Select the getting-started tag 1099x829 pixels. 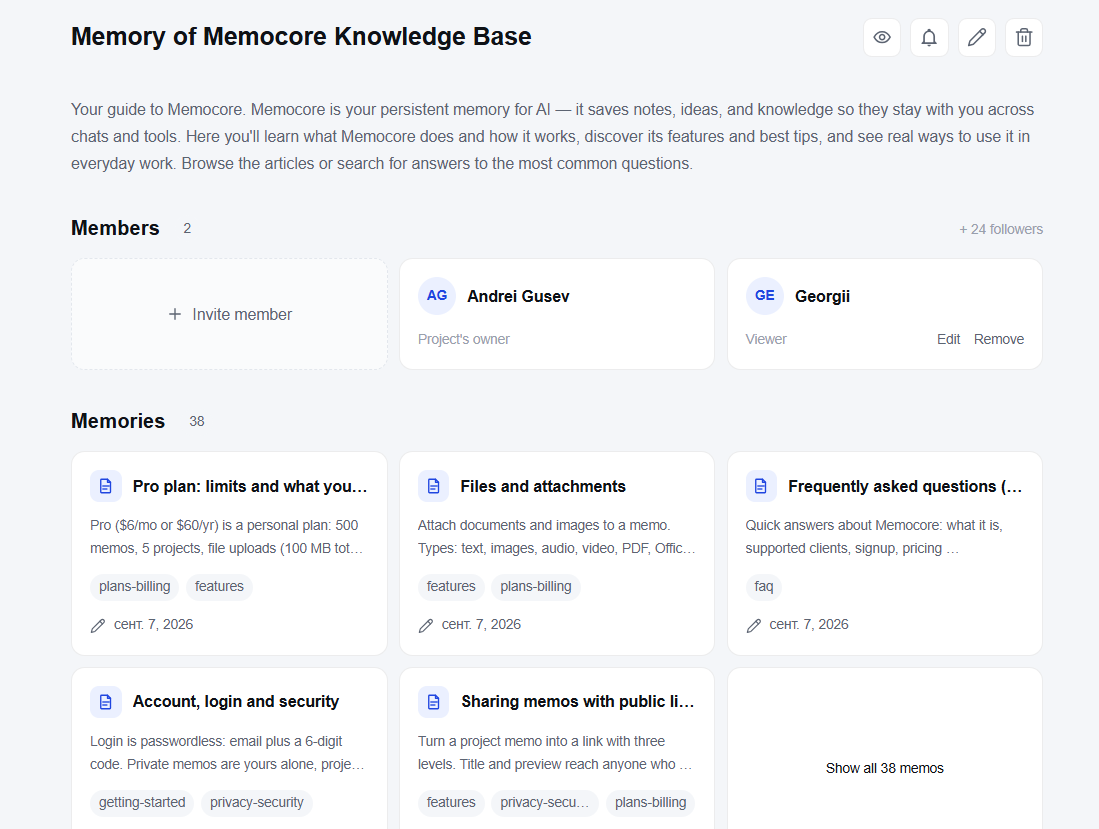(x=142, y=802)
